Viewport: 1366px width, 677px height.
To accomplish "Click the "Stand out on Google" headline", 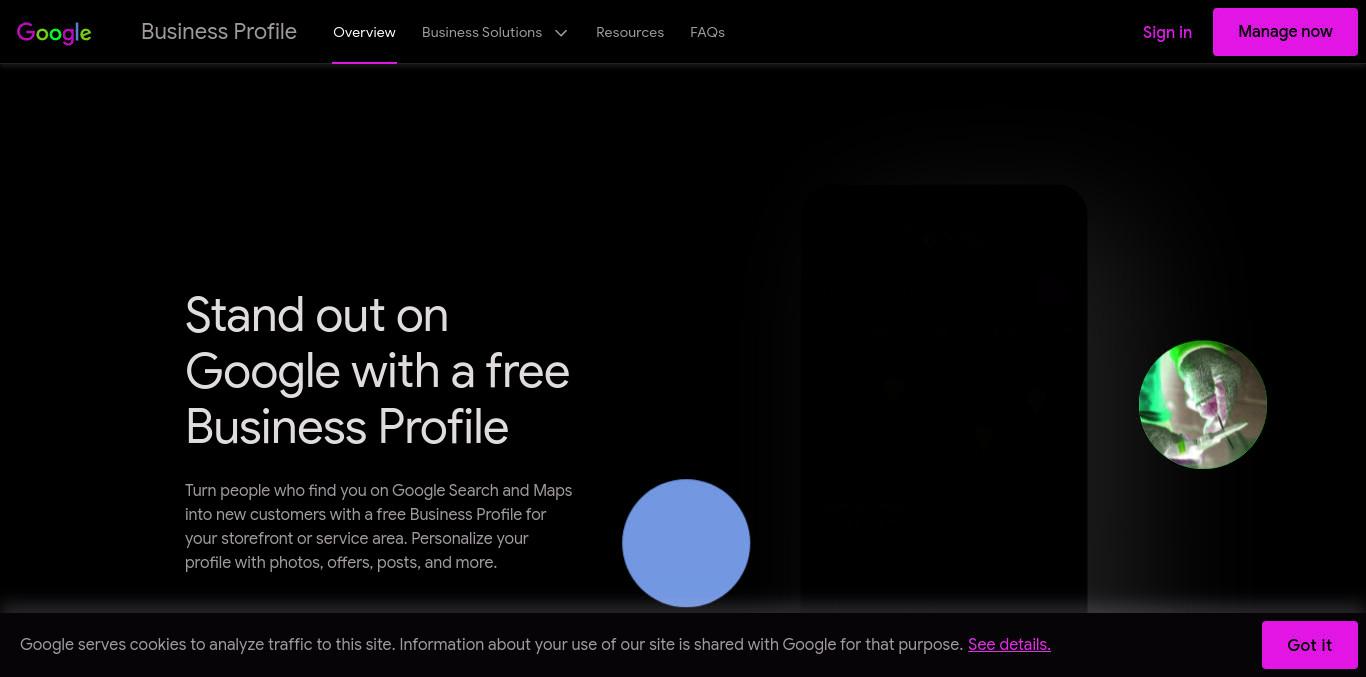I will [x=377, y=371].
